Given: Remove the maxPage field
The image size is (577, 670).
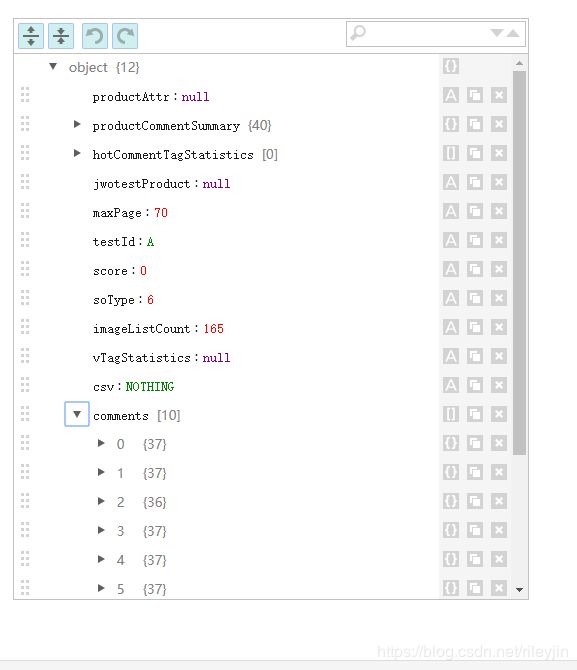Looking at the screenshot, I should [x=498, y=211].
